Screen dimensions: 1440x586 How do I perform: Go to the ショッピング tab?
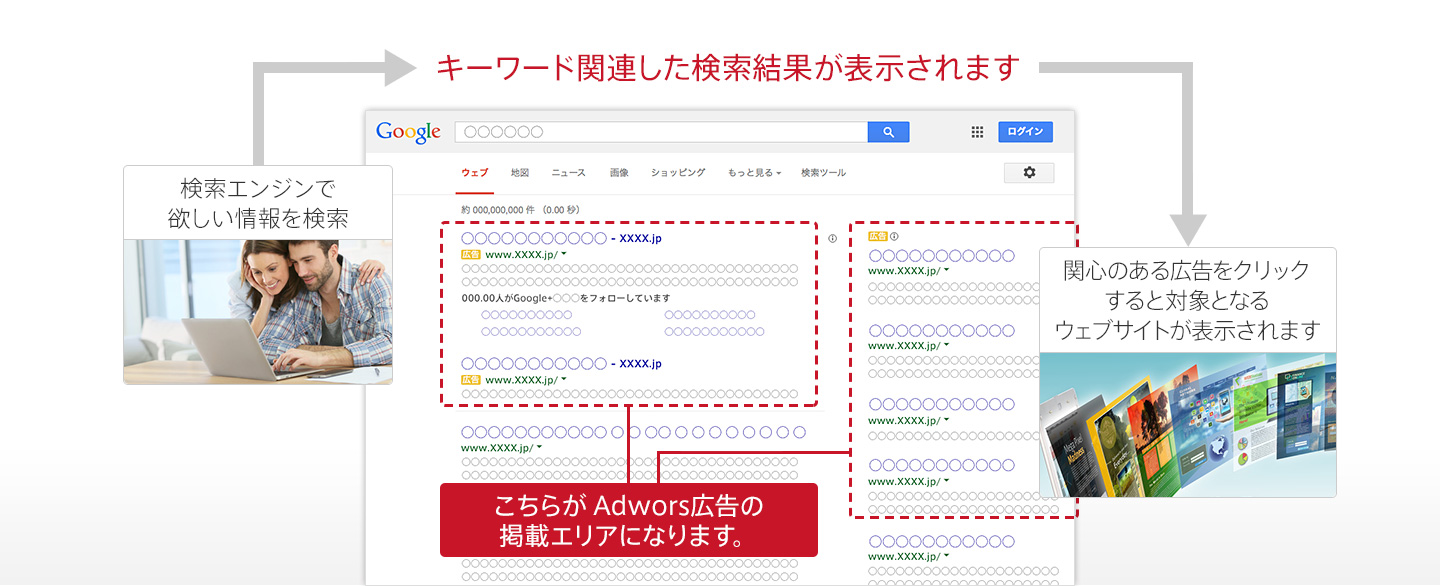point(677,173)
